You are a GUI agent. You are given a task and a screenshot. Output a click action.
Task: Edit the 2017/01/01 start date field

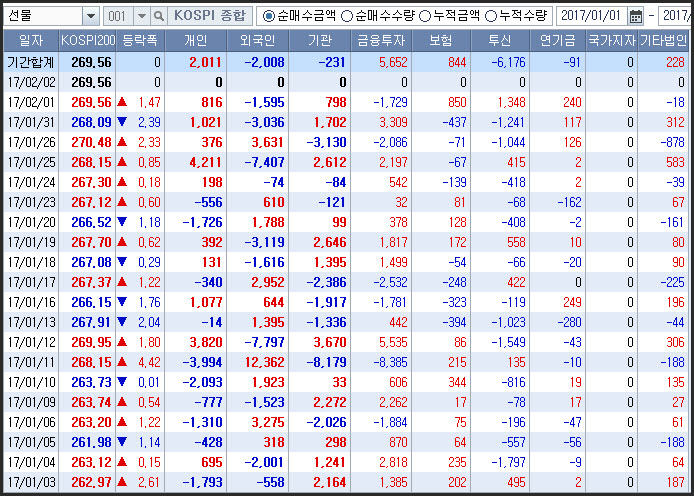(591, 16)
